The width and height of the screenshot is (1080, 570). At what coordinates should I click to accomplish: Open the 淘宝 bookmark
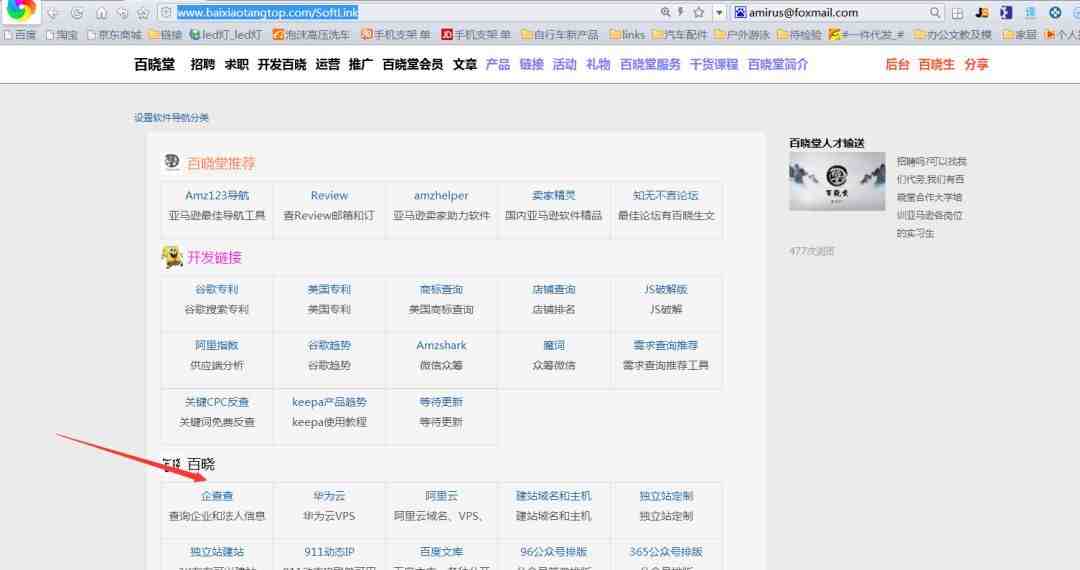(61, 34)
